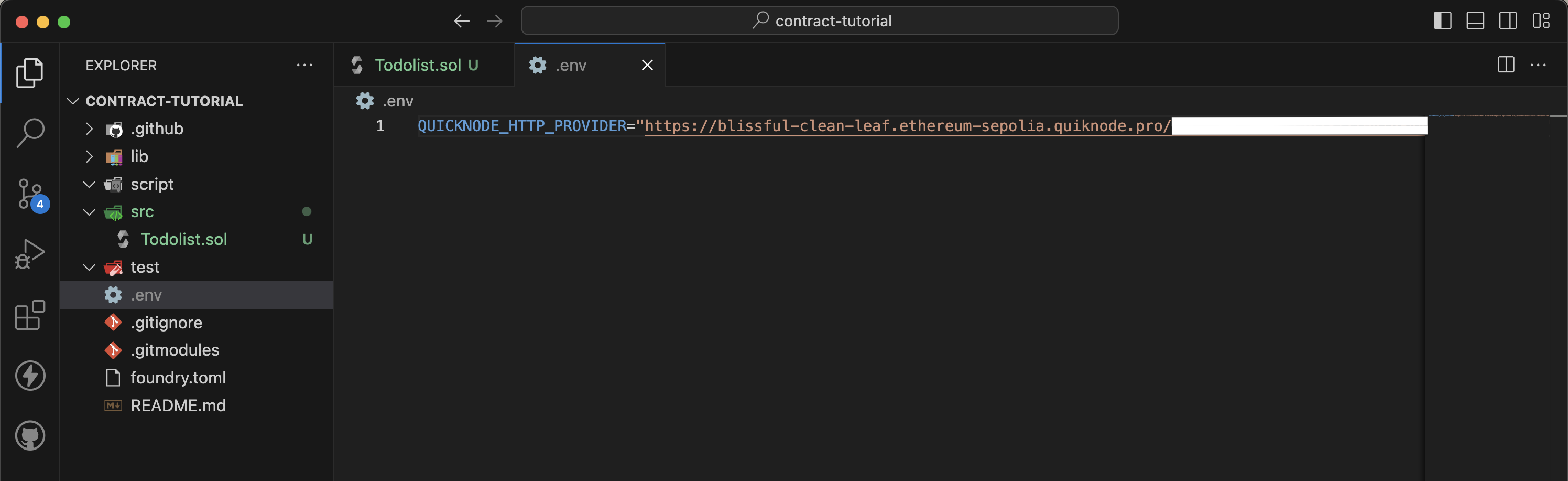
Task: Click the Explorer files icon
Action: pyautogui.click(x=30, y=73)
